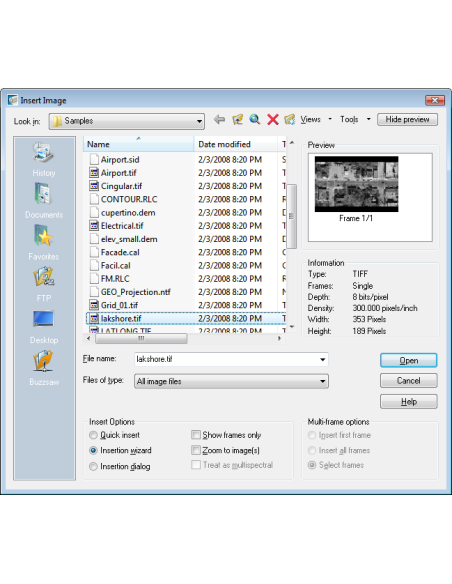This screenshot has width=452, height=584.
Task: Search the web using the globe icon
Action: 255,120
